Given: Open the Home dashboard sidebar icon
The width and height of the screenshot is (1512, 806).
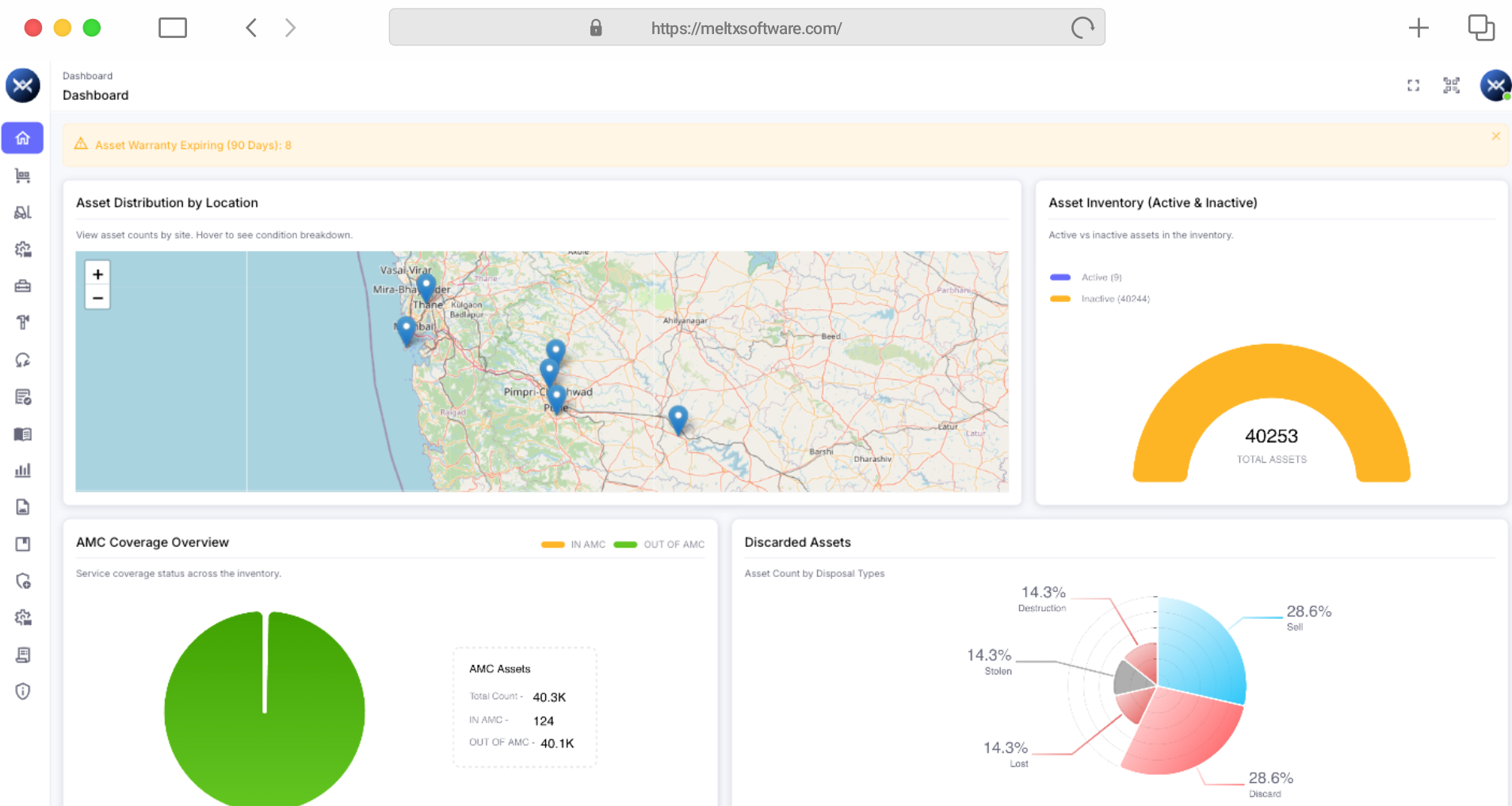Looking at the screenshot, I should [22, 138].
